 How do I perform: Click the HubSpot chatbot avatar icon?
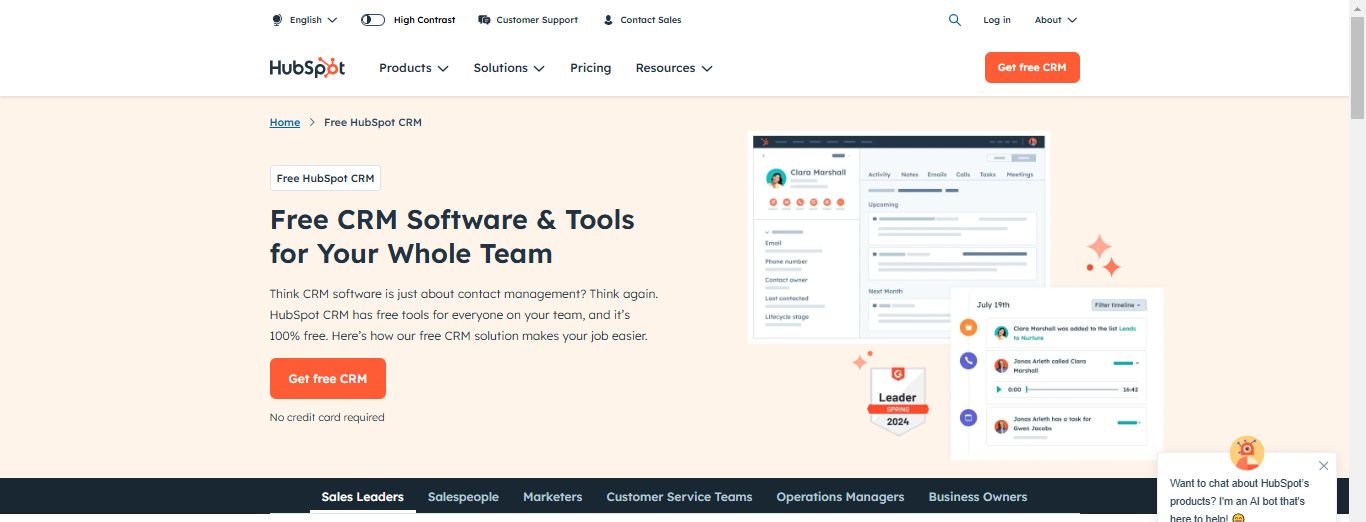1247,453
